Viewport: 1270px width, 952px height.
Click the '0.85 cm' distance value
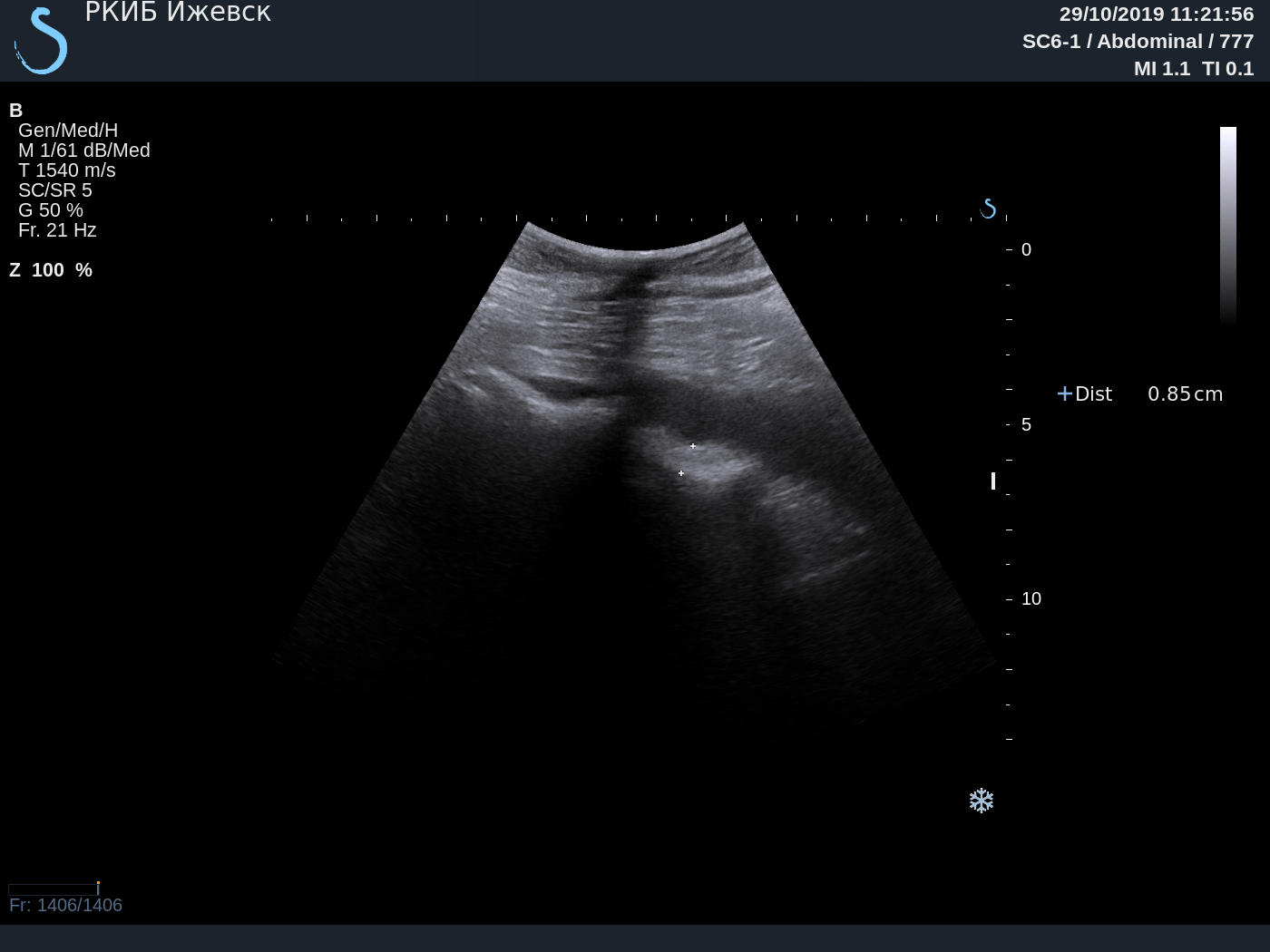(1185, 393)
